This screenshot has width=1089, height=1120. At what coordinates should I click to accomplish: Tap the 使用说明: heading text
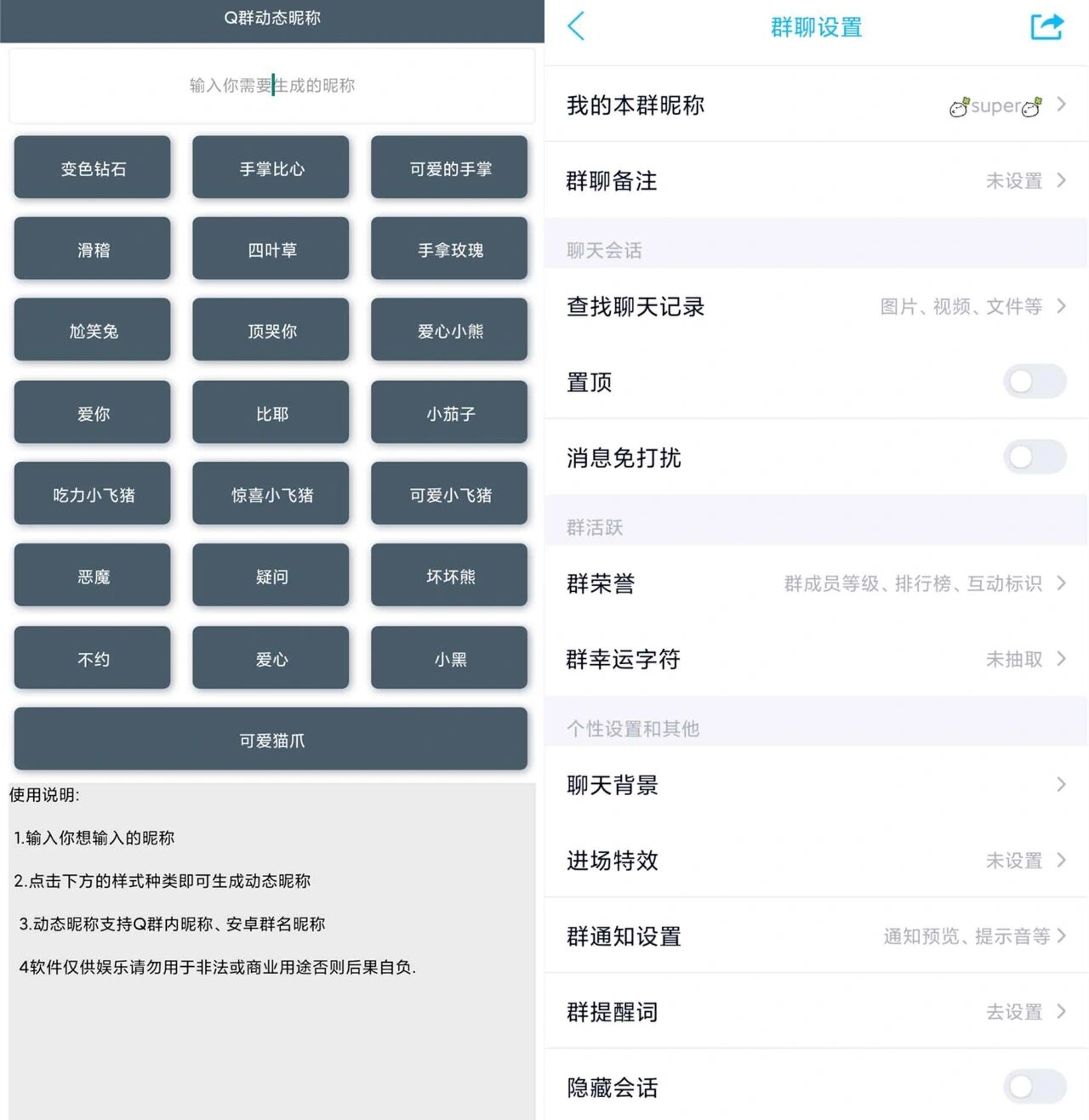[44, 795]
